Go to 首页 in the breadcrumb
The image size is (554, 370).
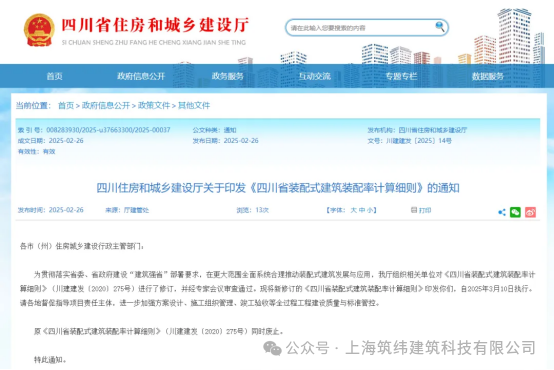[x=66, y=105]
